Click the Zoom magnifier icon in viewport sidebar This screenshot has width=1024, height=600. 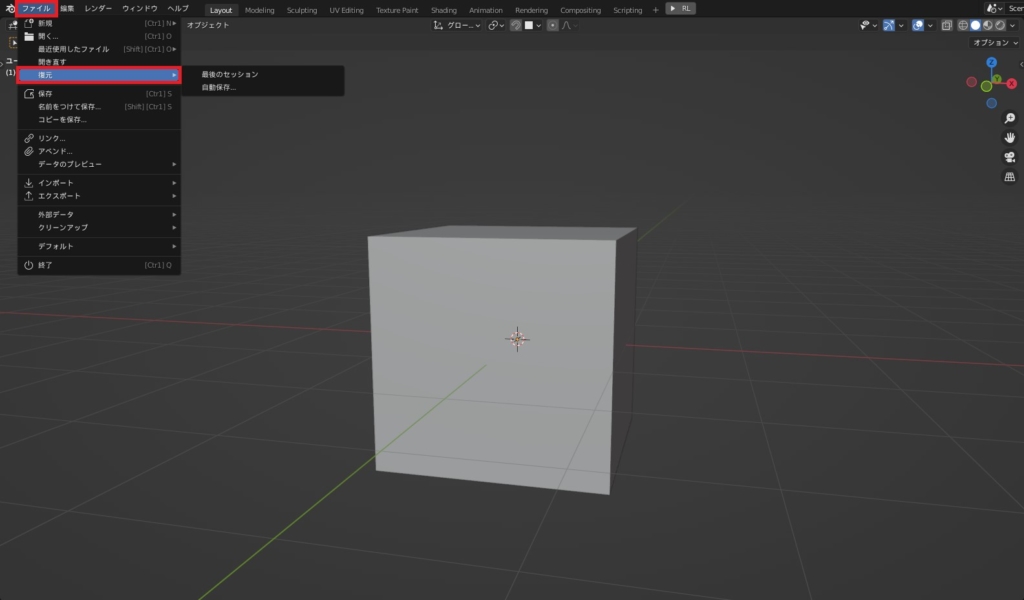[1008, 117]
